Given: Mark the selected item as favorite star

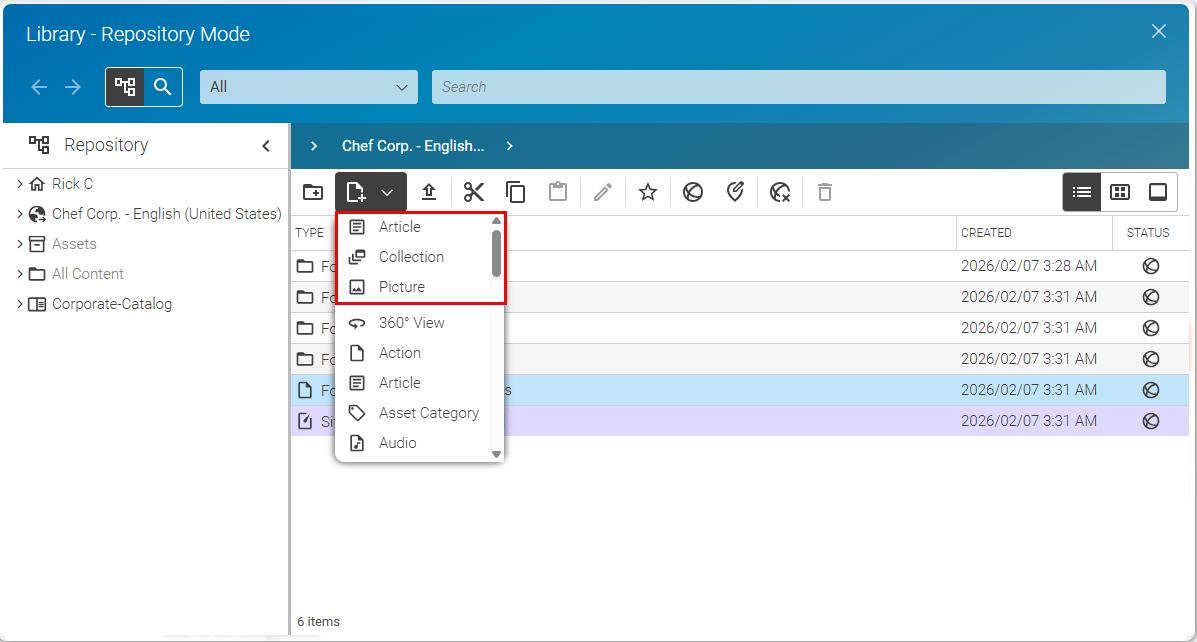Looking at the screenshot, I should [647, 191].
